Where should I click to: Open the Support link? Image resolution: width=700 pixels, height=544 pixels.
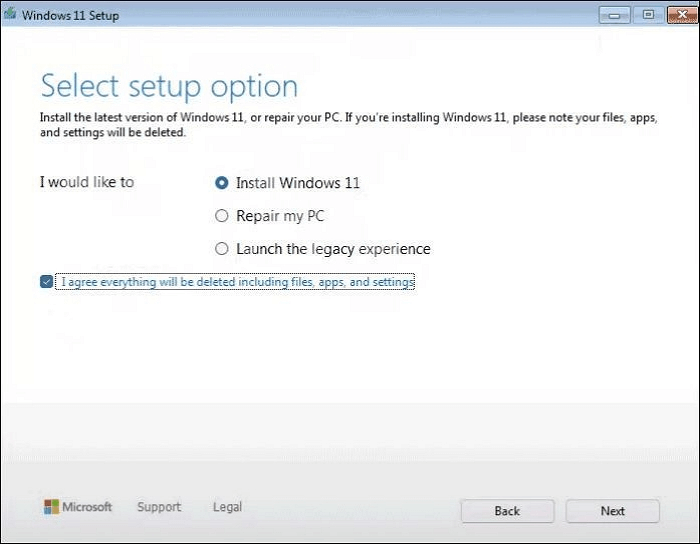click(x=159, y=507)
